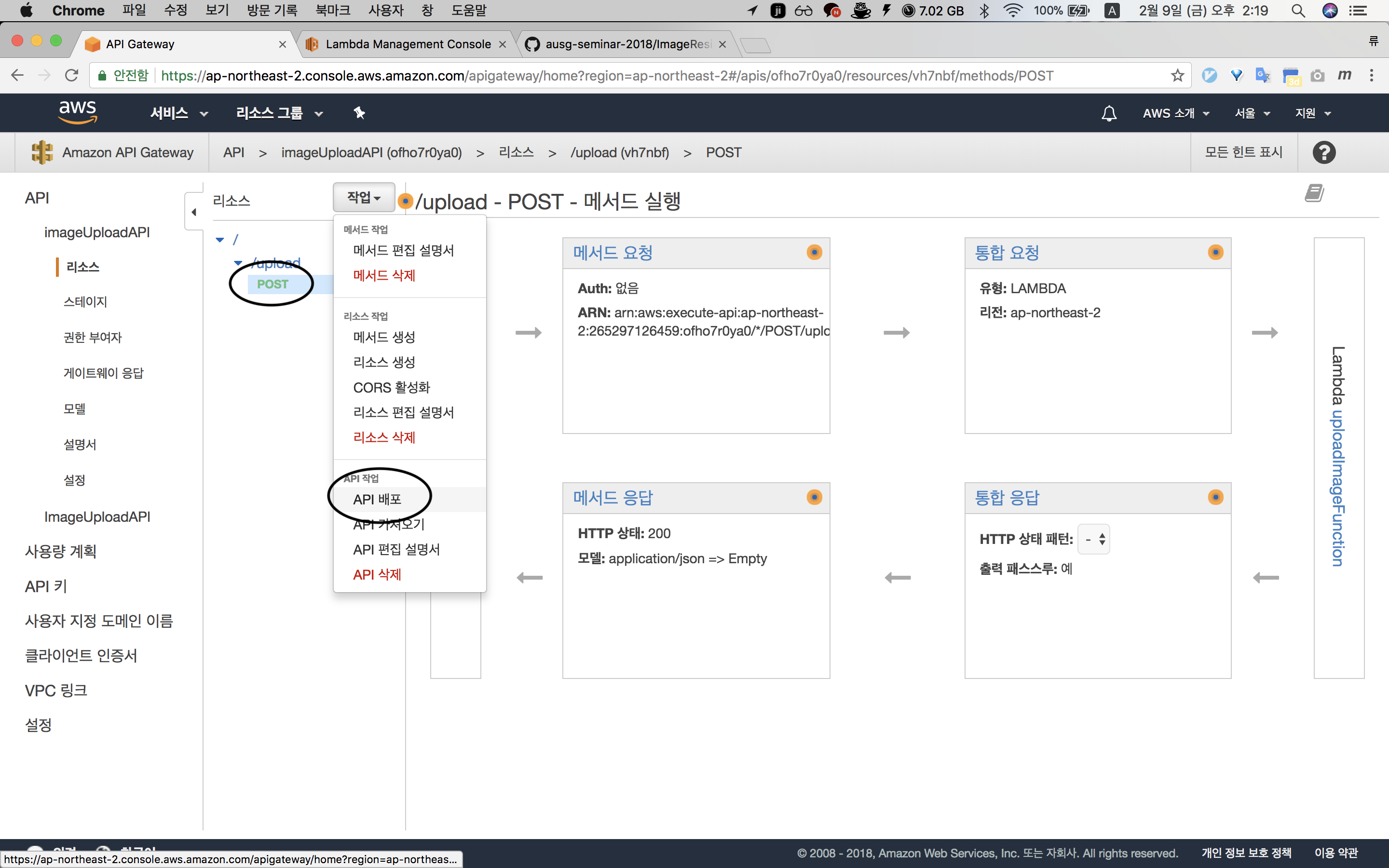Reload the page with the refresh icon

tap(72, 75)
